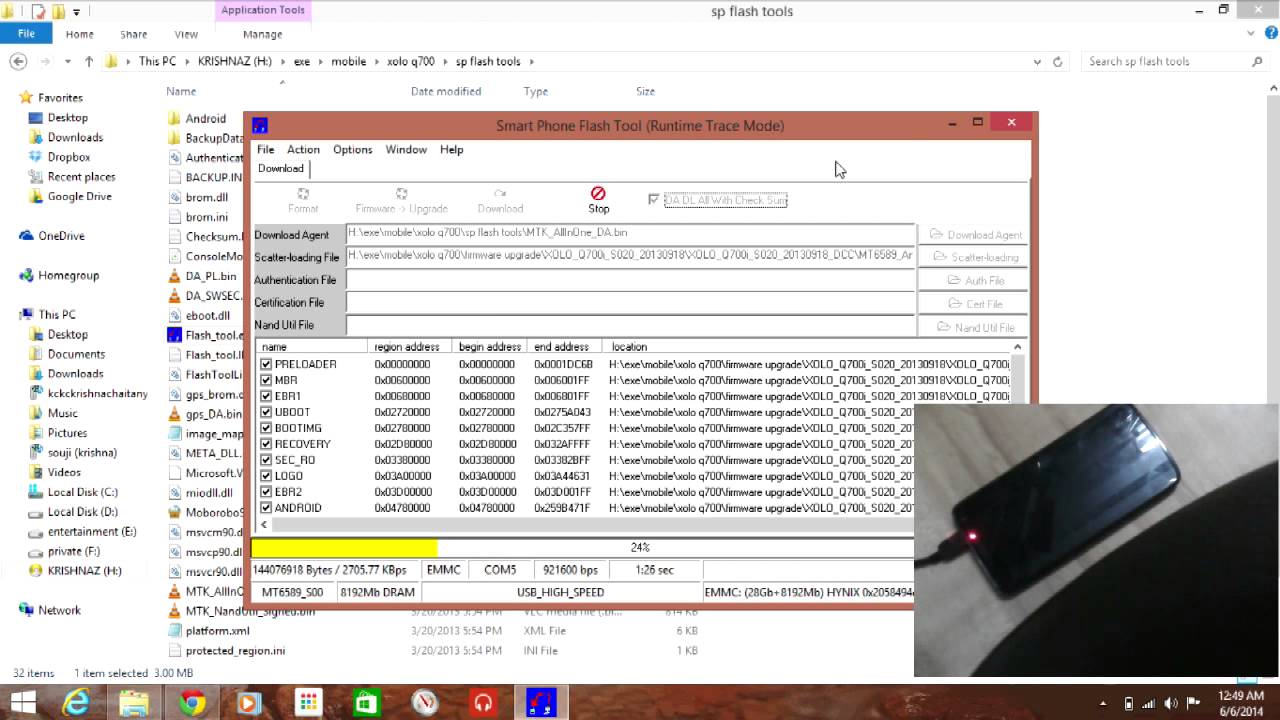
Task: Refresh the Explorer folder view
Action: pyautogui.click(x=1058, y=61)
